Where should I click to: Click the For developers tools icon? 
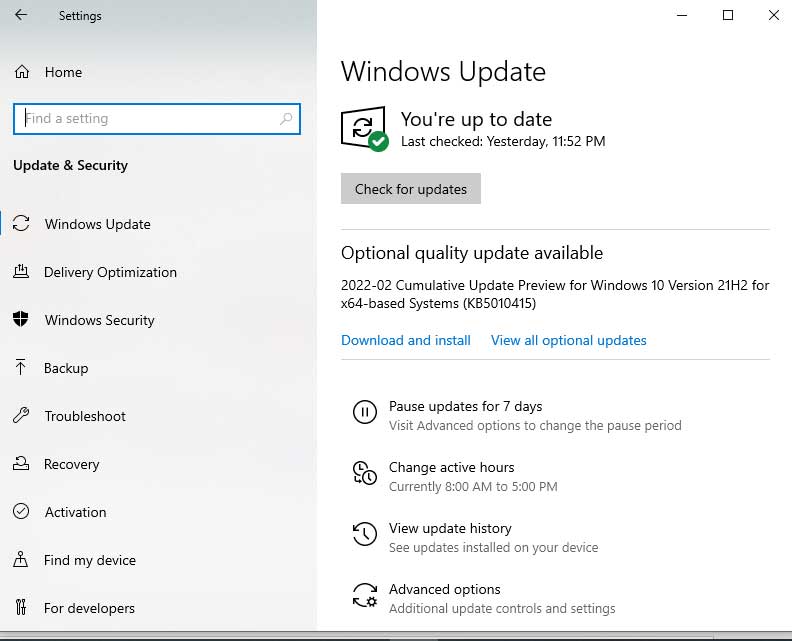pyautogui.click(x=21, y=607)
